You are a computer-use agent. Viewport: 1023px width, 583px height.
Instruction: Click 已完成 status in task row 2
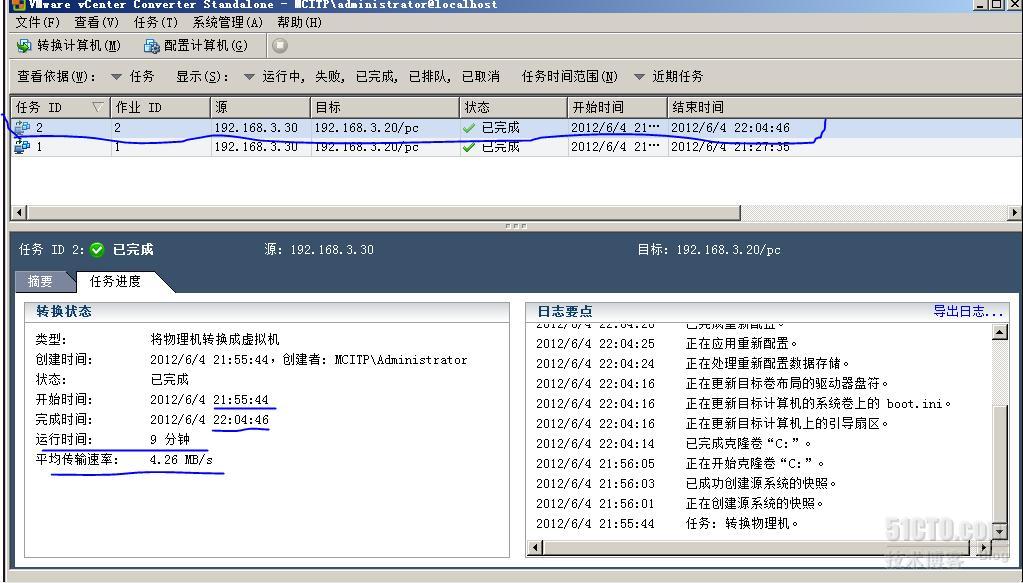pyautogui.click(x=500, y=128)
